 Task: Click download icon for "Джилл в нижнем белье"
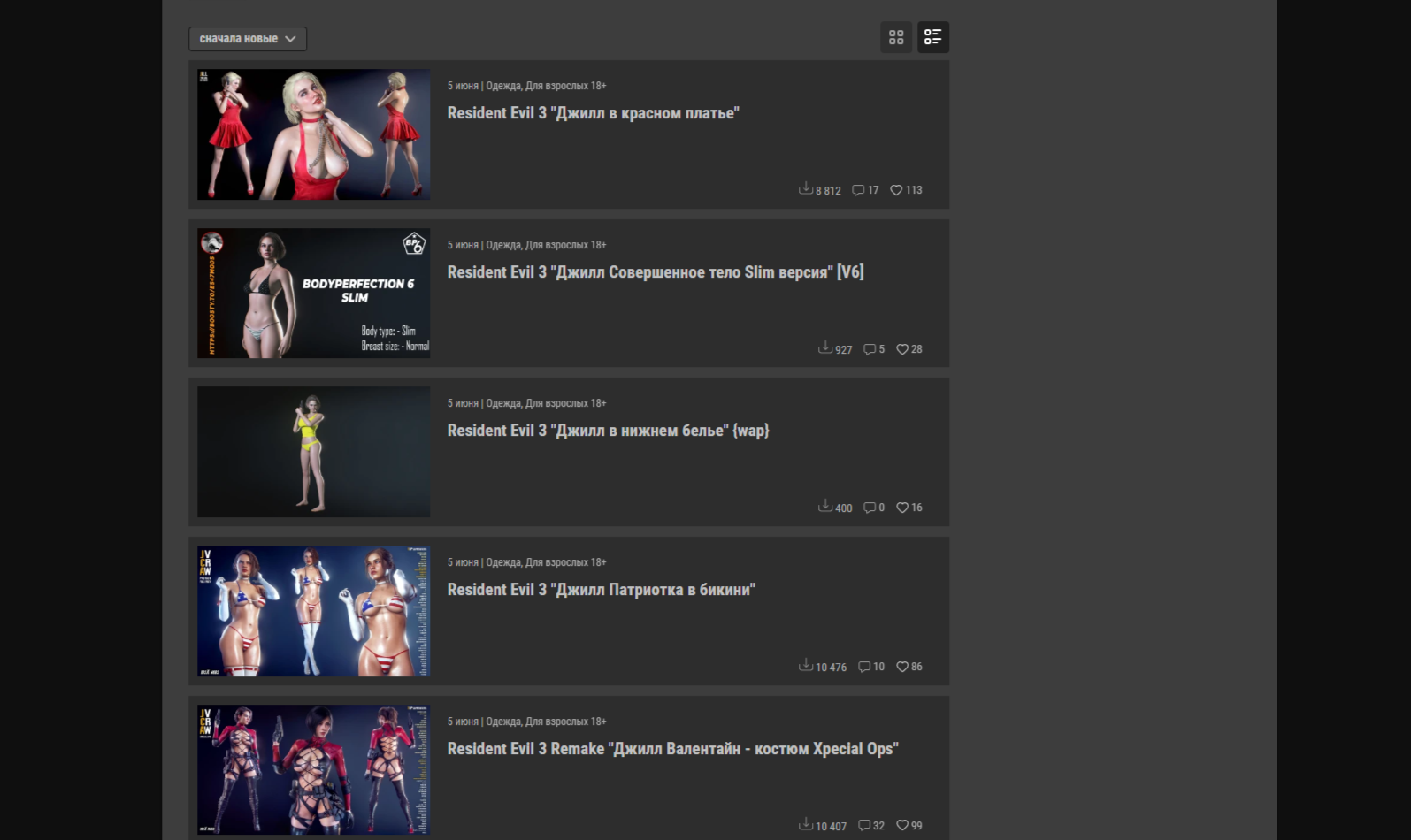[x=825, y=507]
